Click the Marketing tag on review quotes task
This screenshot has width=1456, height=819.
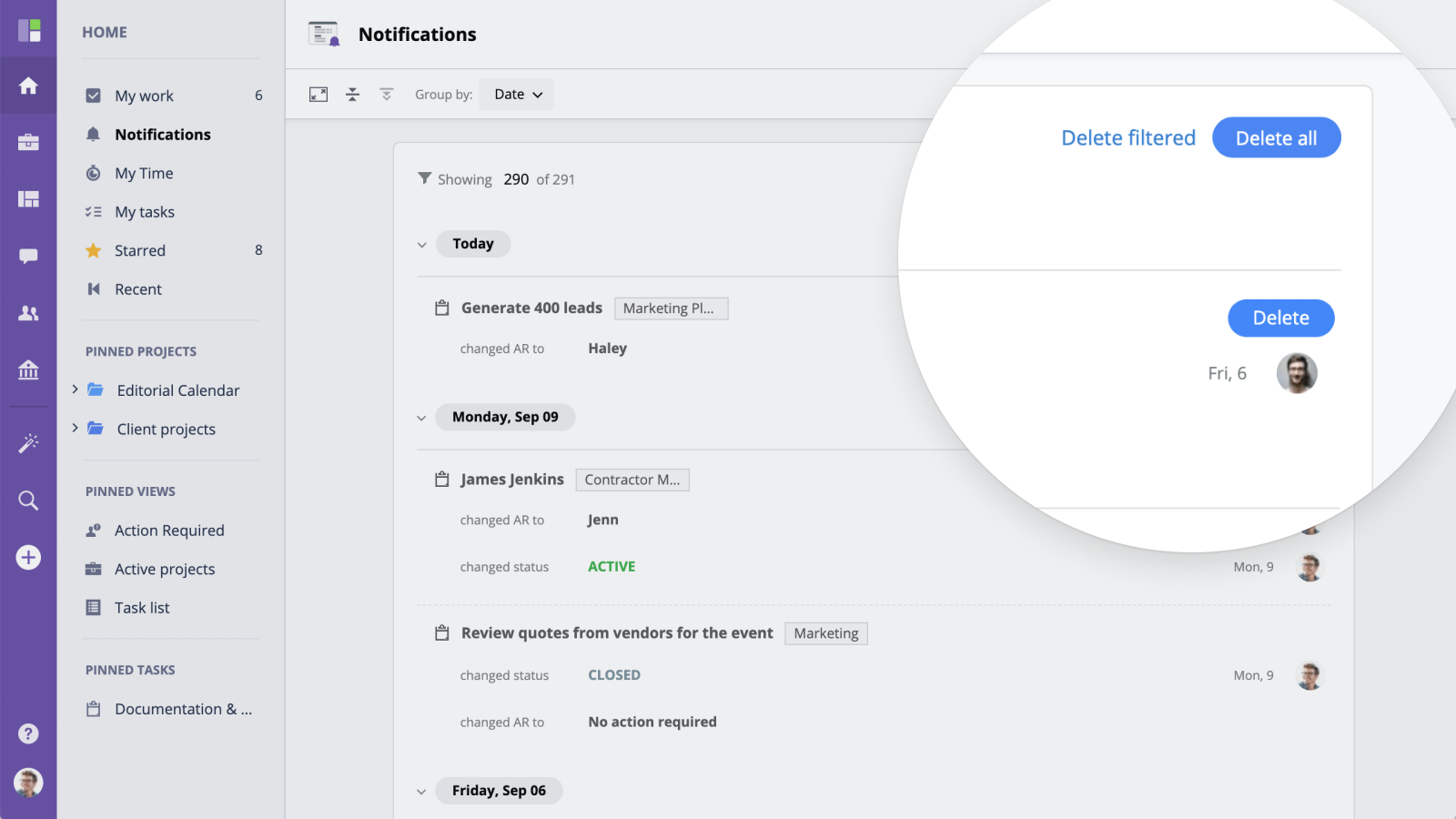pyautogui.click(x=825, y=633)
